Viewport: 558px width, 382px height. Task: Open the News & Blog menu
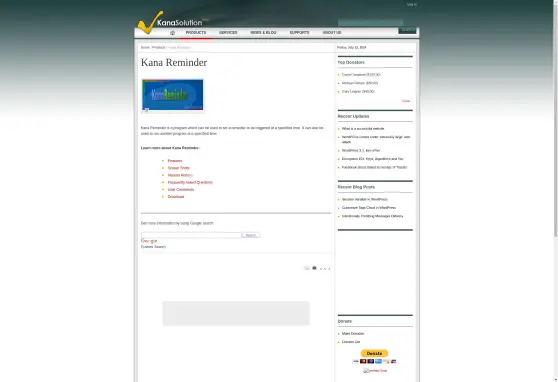(x=263, y=32)
